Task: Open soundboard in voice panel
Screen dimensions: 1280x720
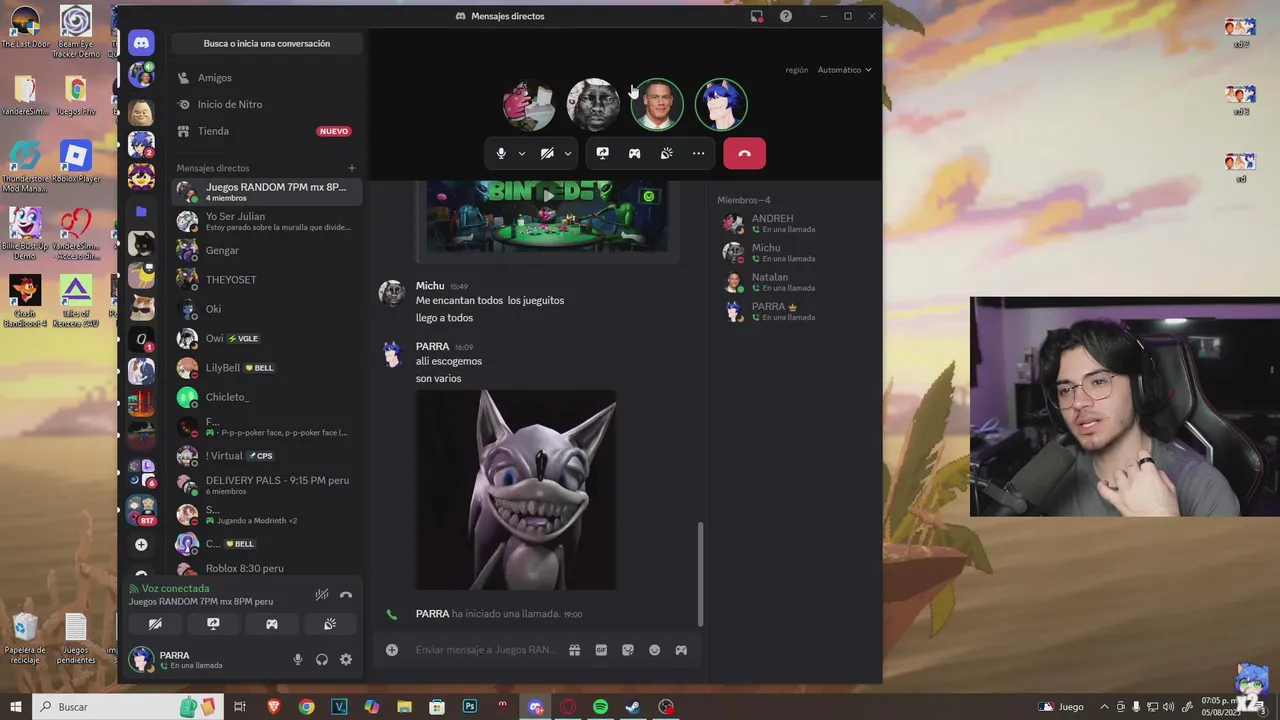Action: pos(329,624)
